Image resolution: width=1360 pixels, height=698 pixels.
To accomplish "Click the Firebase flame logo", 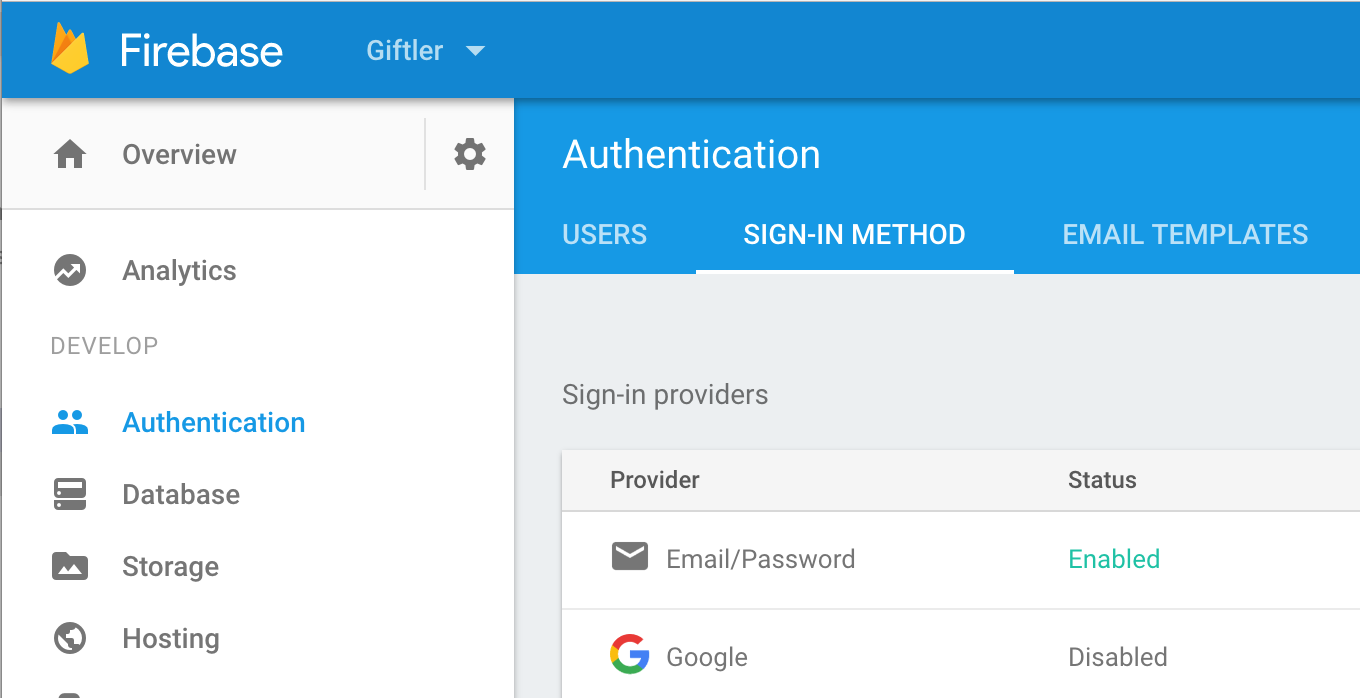I will 70,49.
